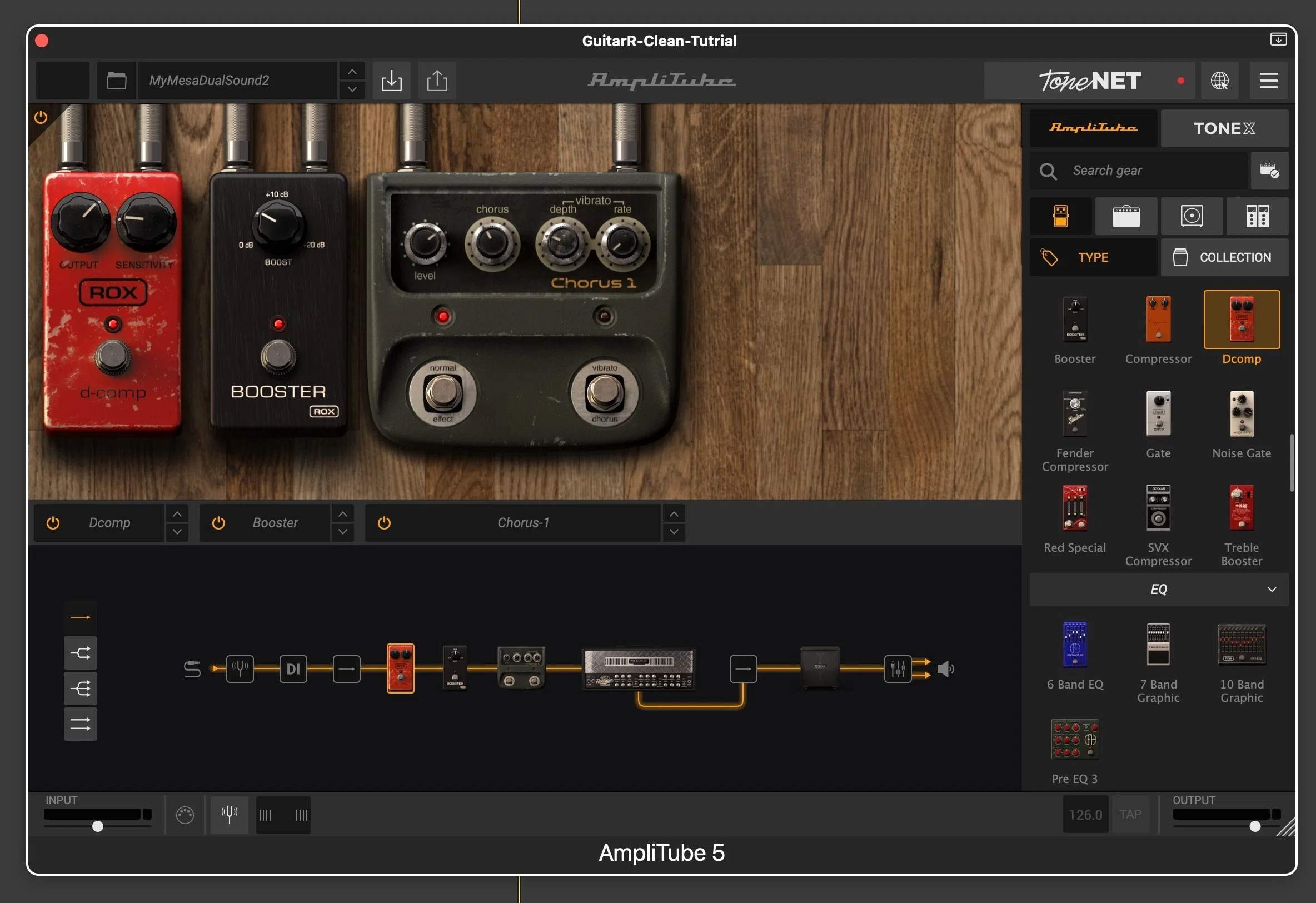Image resolution: width=1316 pixels, height=903 pixels.
Task: Select the COLLECTION filter tab
Action: 1224,258
